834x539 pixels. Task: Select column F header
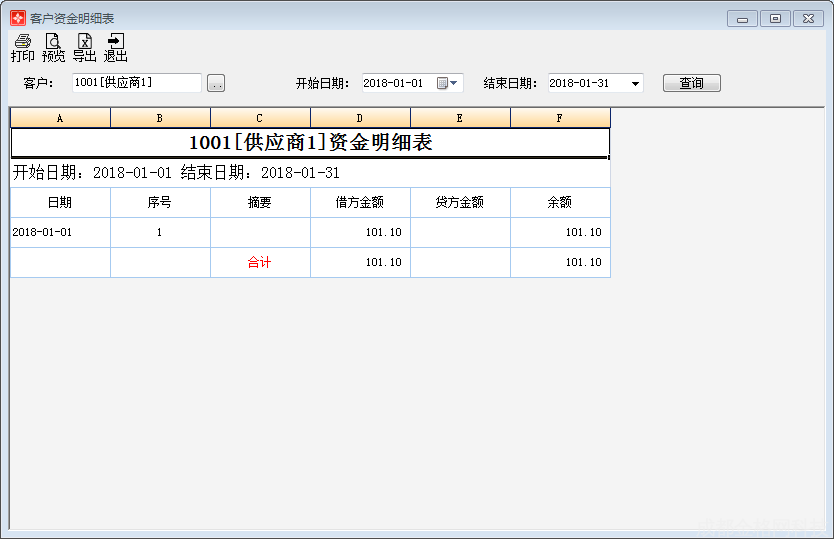click(560, 118)
